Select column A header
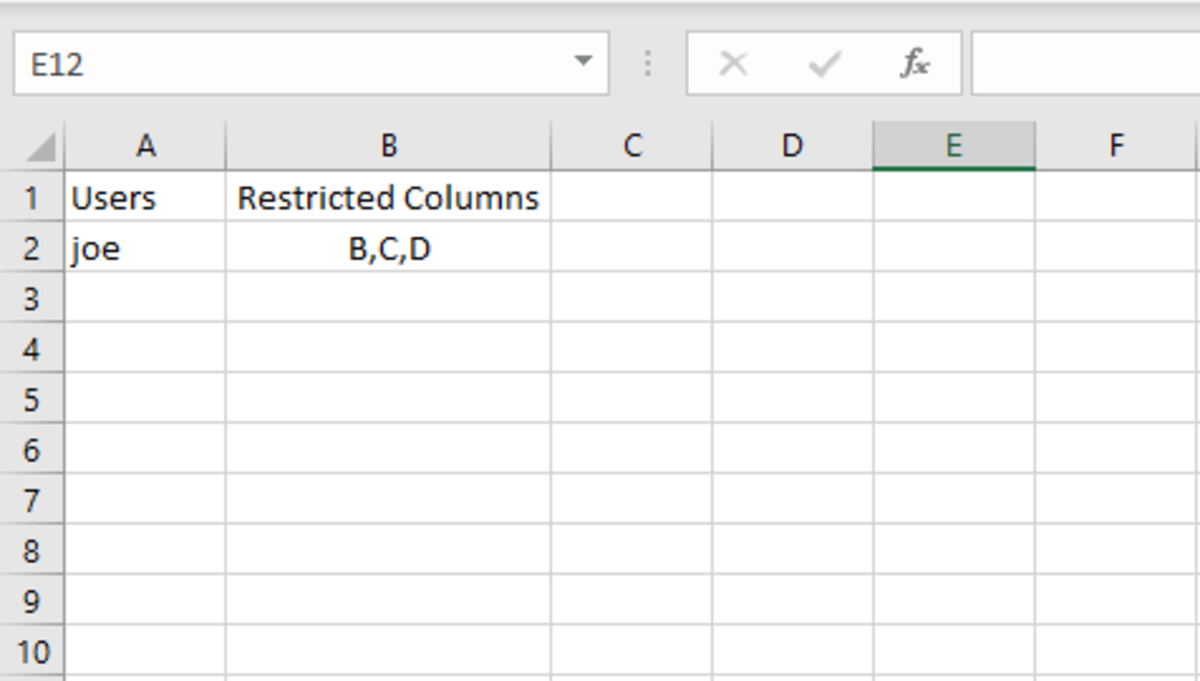 click(x=146, y=146)
